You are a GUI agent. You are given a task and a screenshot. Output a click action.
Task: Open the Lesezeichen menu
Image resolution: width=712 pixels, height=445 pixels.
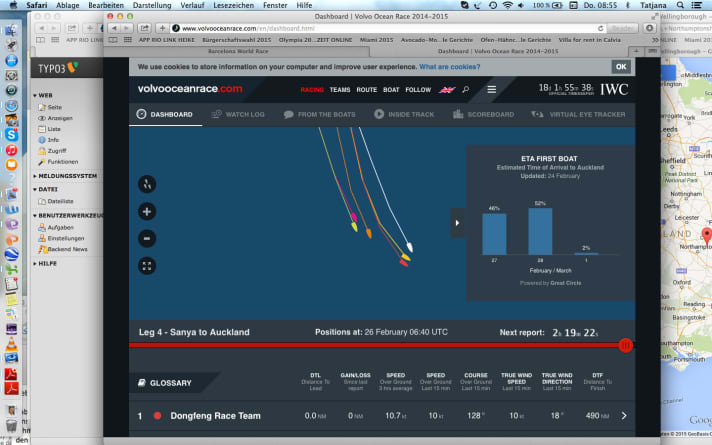pyautogui.click(x=233, y=5)
